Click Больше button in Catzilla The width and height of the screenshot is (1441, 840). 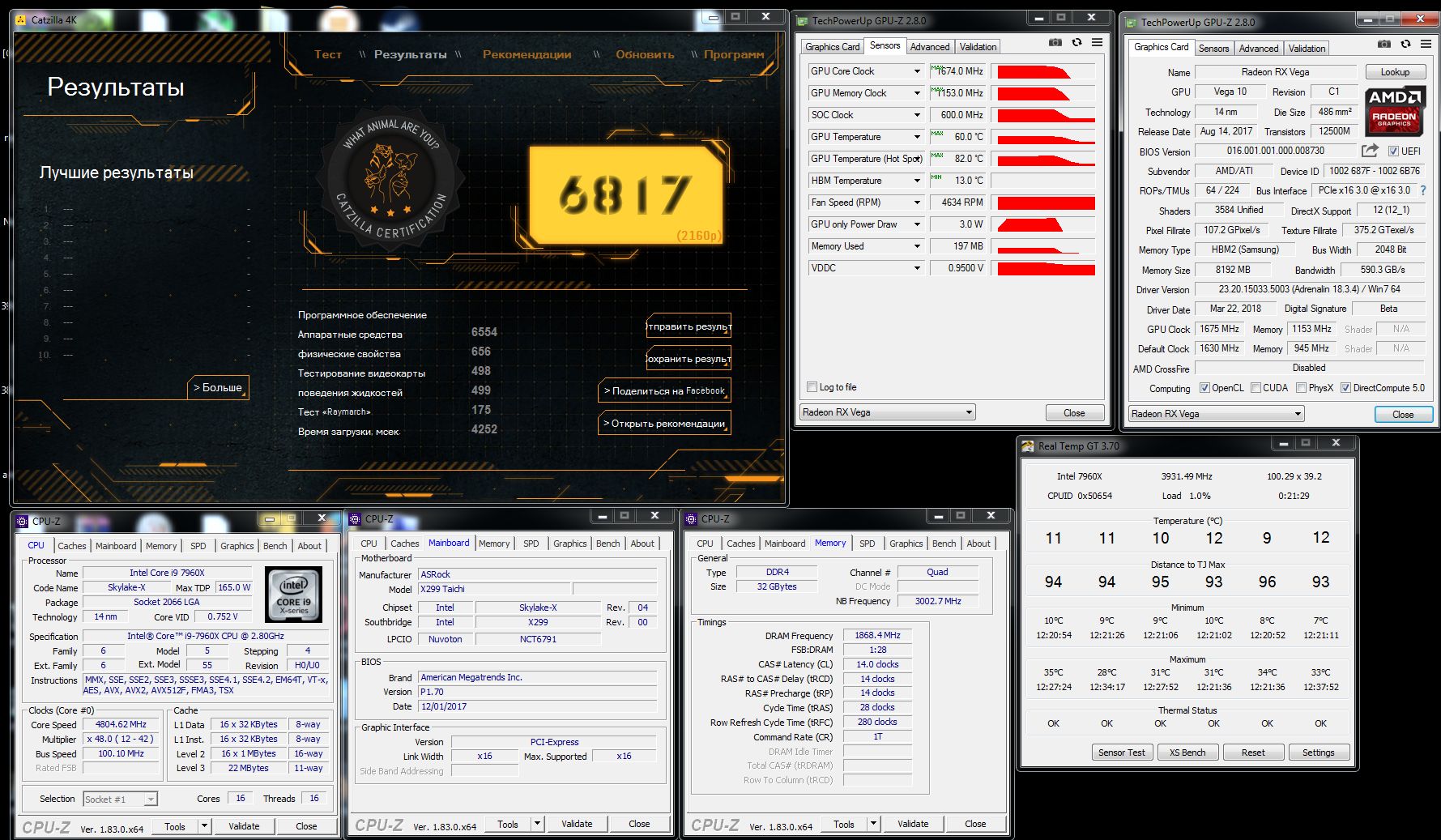coord(218,387)
